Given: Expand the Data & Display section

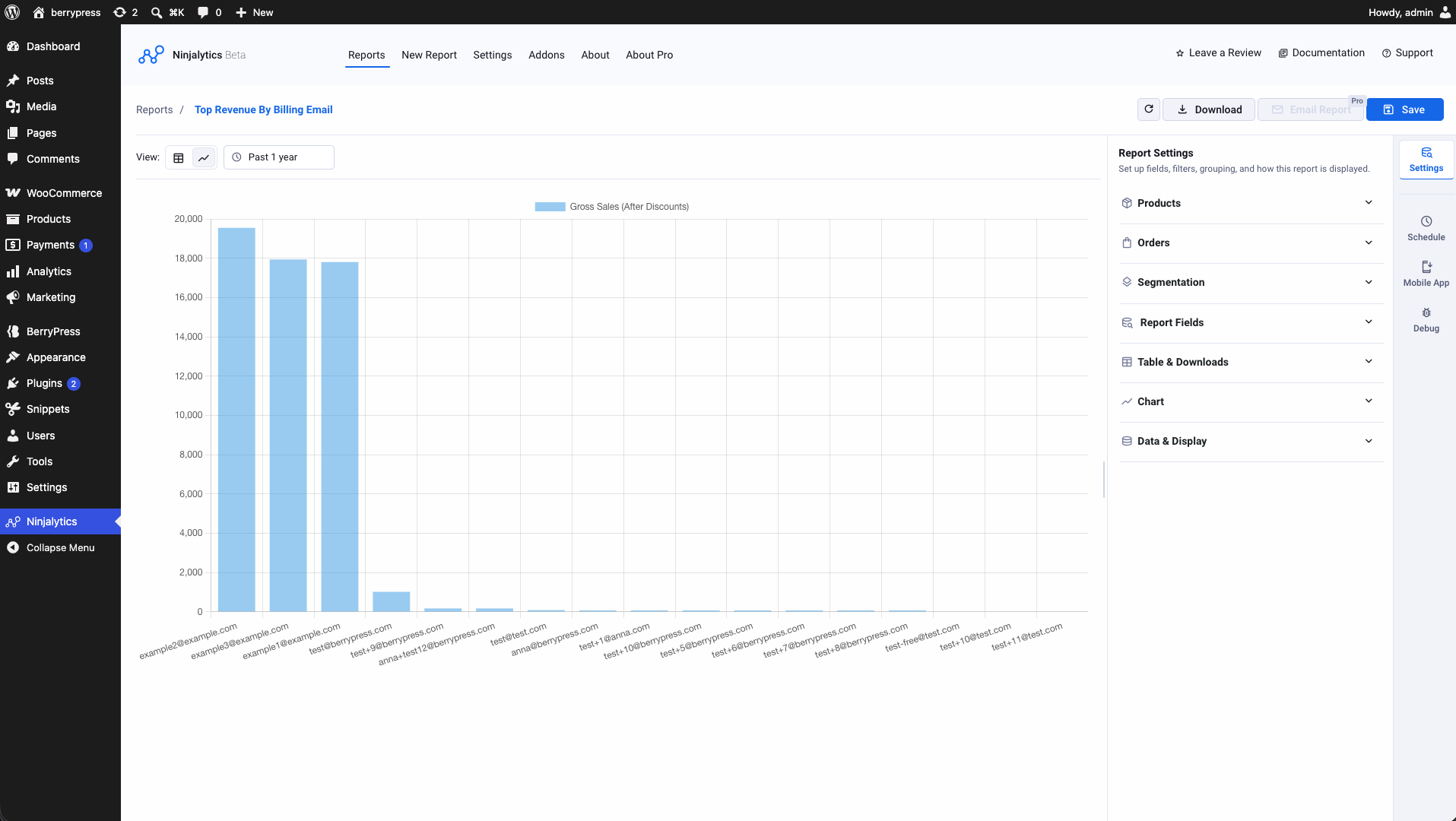Looking at the screenshot, I should 1251,441.
